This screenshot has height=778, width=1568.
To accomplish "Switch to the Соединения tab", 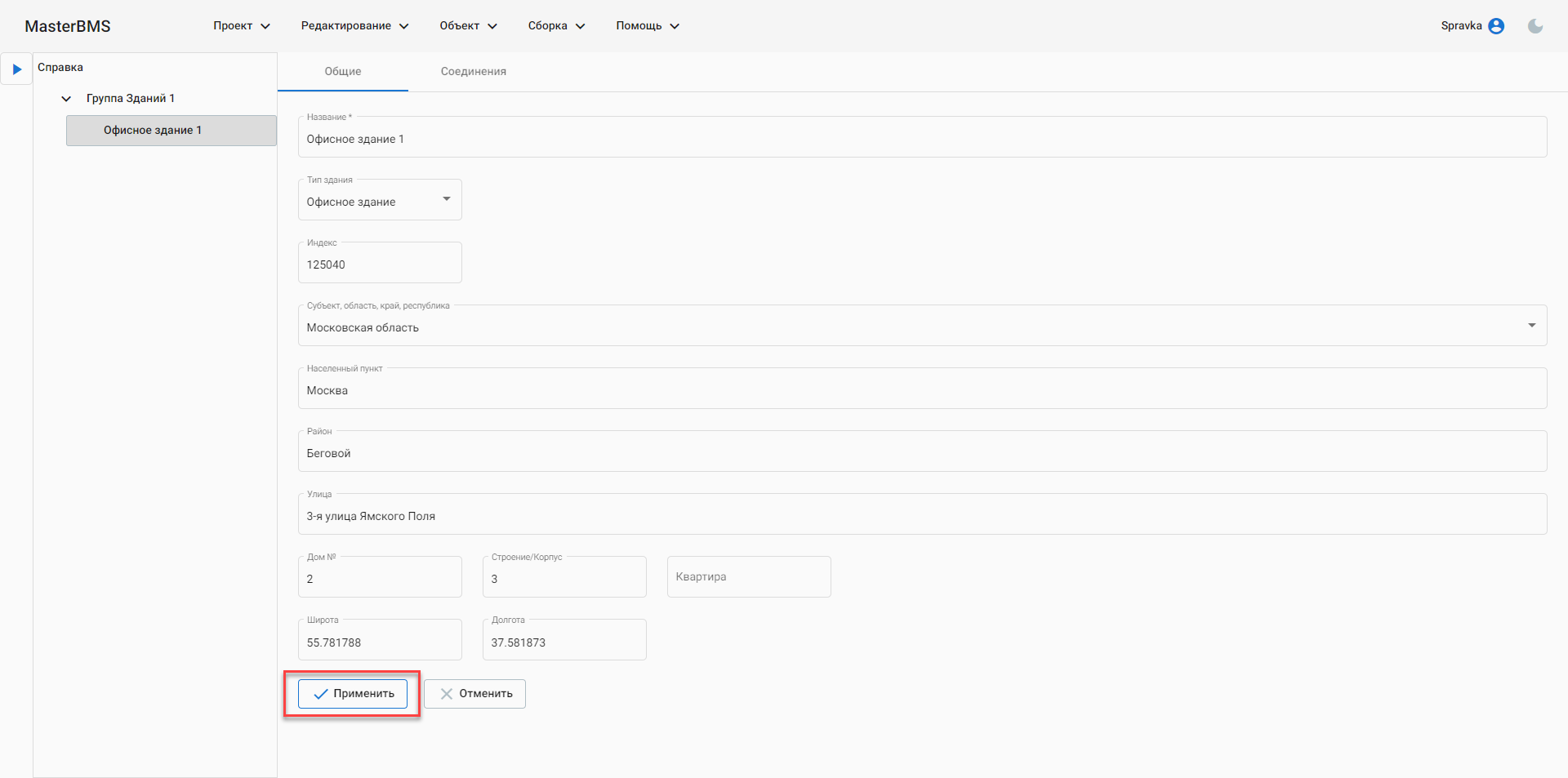I will coord(473,72).
